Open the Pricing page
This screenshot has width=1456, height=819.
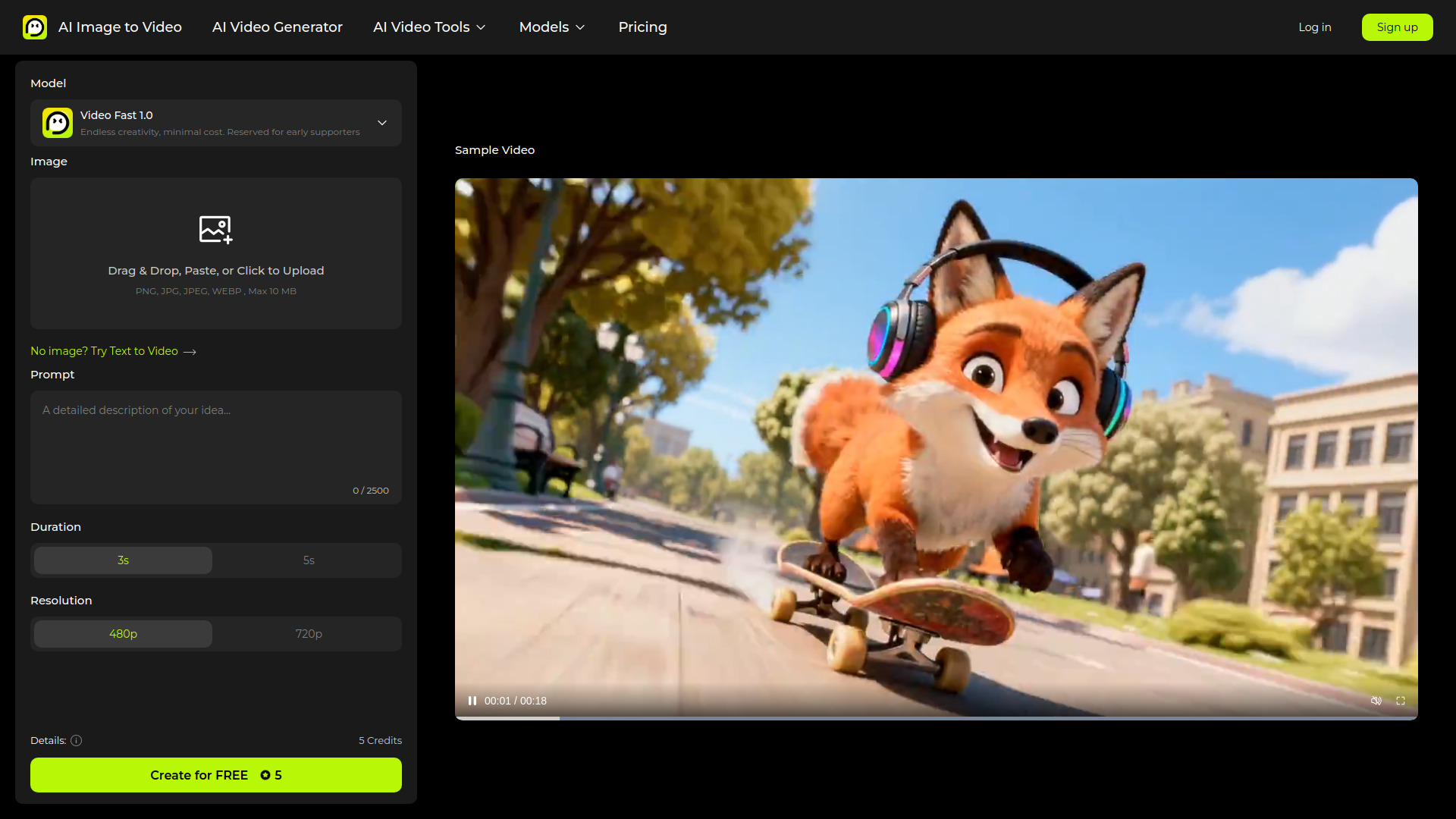pos(642,27)
